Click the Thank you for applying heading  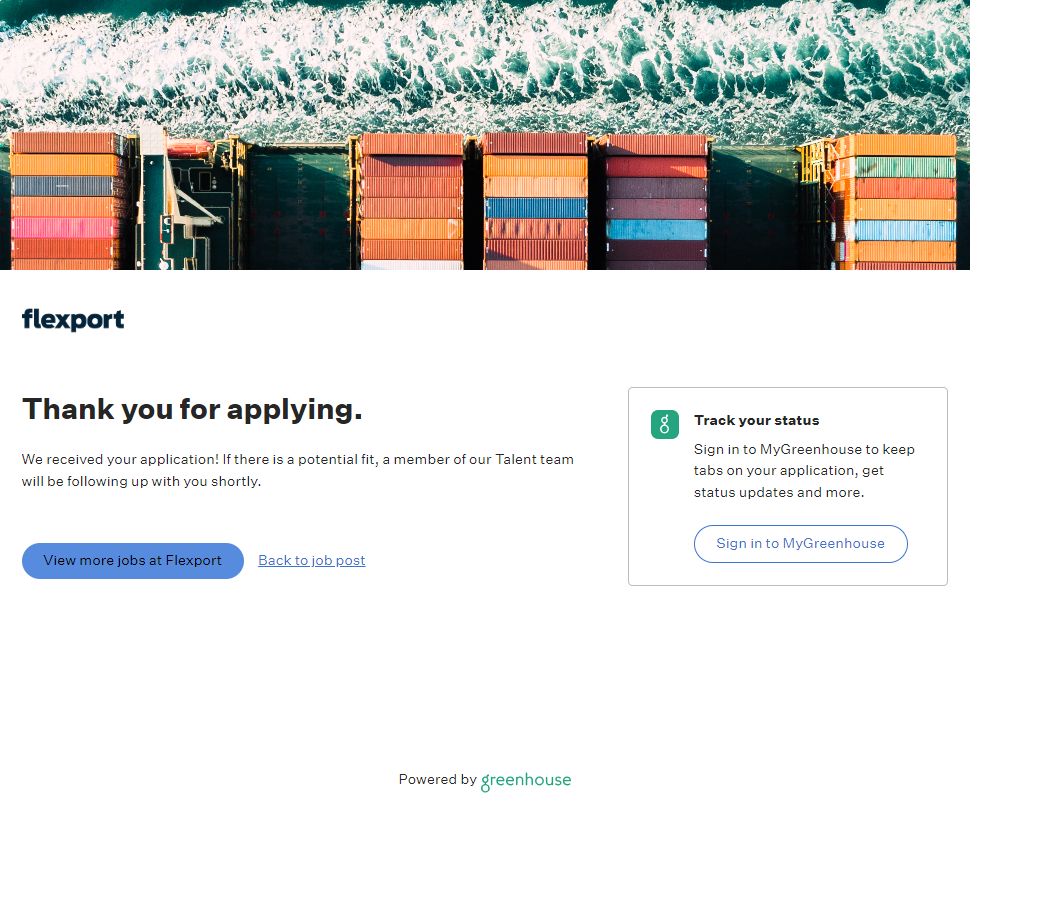tap(192, 409)
